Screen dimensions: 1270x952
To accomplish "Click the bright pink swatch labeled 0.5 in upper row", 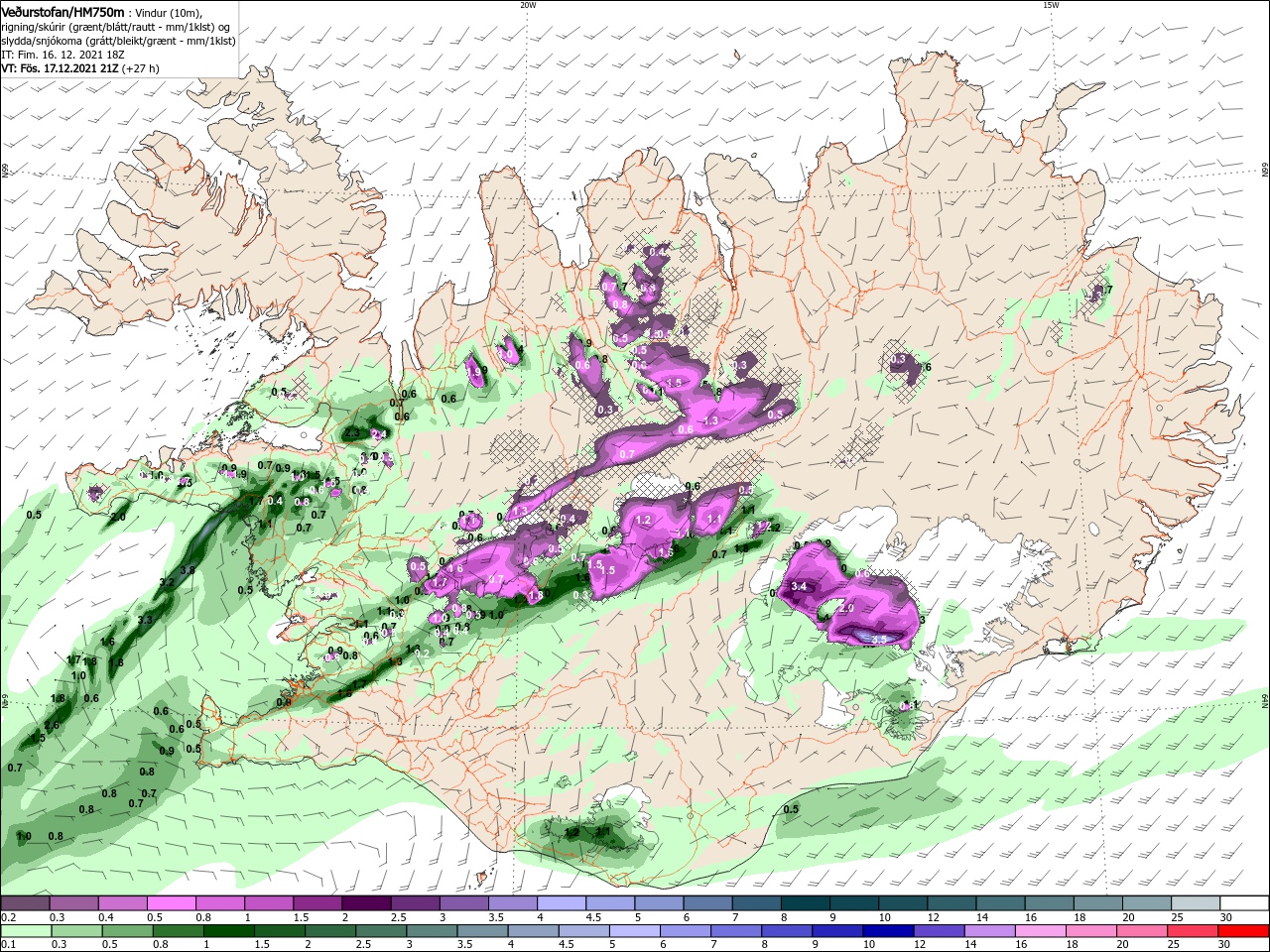I will coord(172,903).
